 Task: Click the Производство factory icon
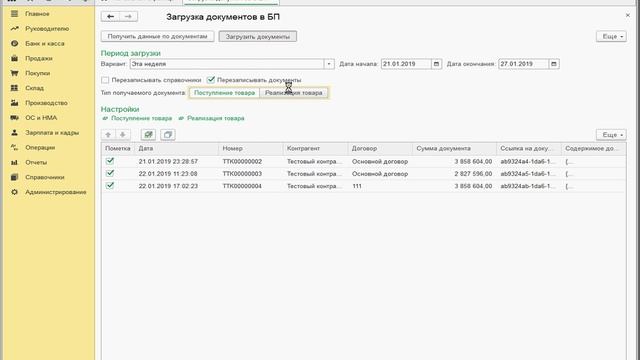tap(14, 103)
